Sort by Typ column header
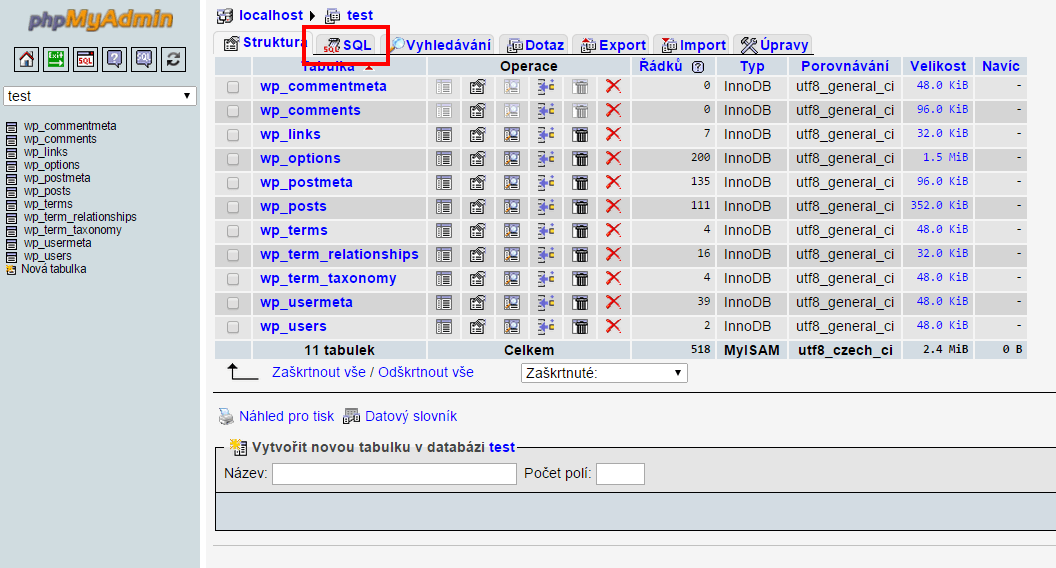 (752, 66)
